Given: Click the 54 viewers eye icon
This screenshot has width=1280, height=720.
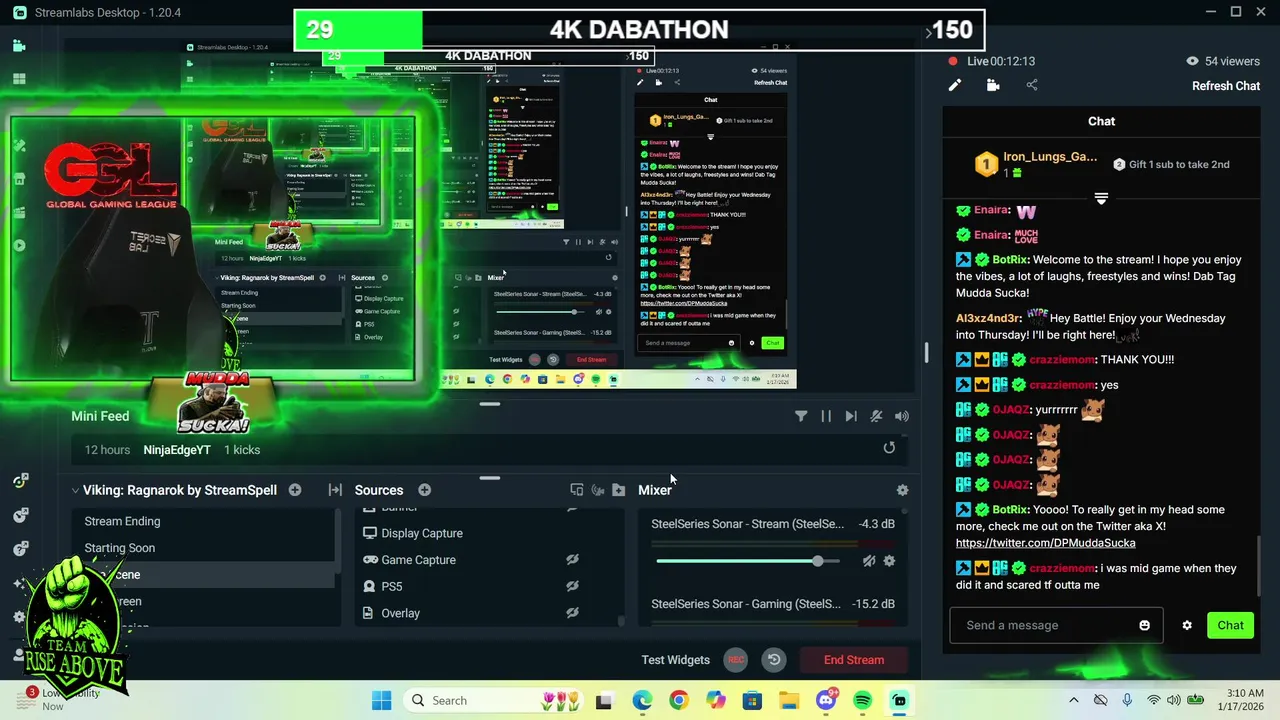Looking at the screenshot, I should point(1192,61).
